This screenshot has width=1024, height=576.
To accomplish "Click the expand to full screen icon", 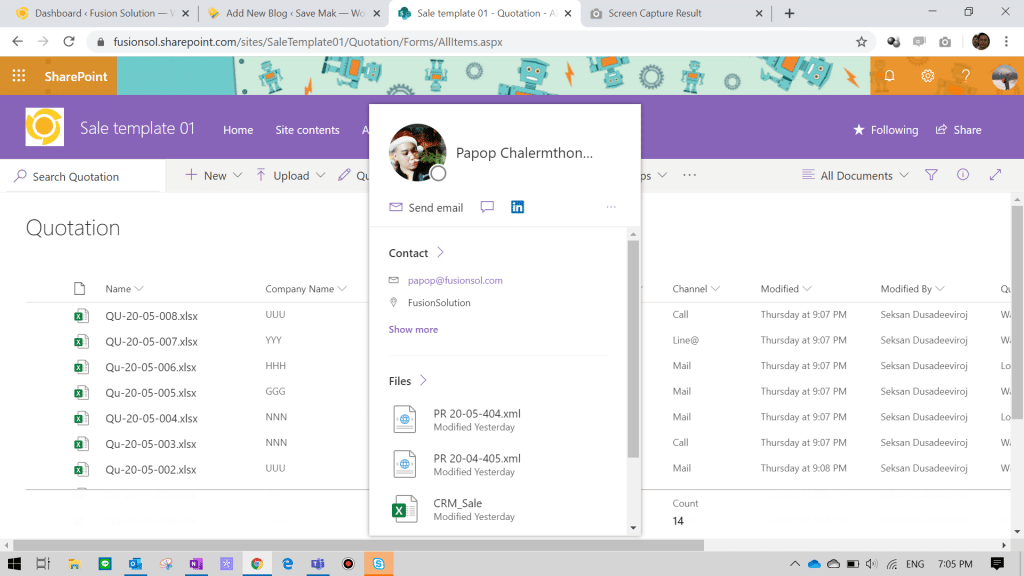I will [x=995, y=175].
